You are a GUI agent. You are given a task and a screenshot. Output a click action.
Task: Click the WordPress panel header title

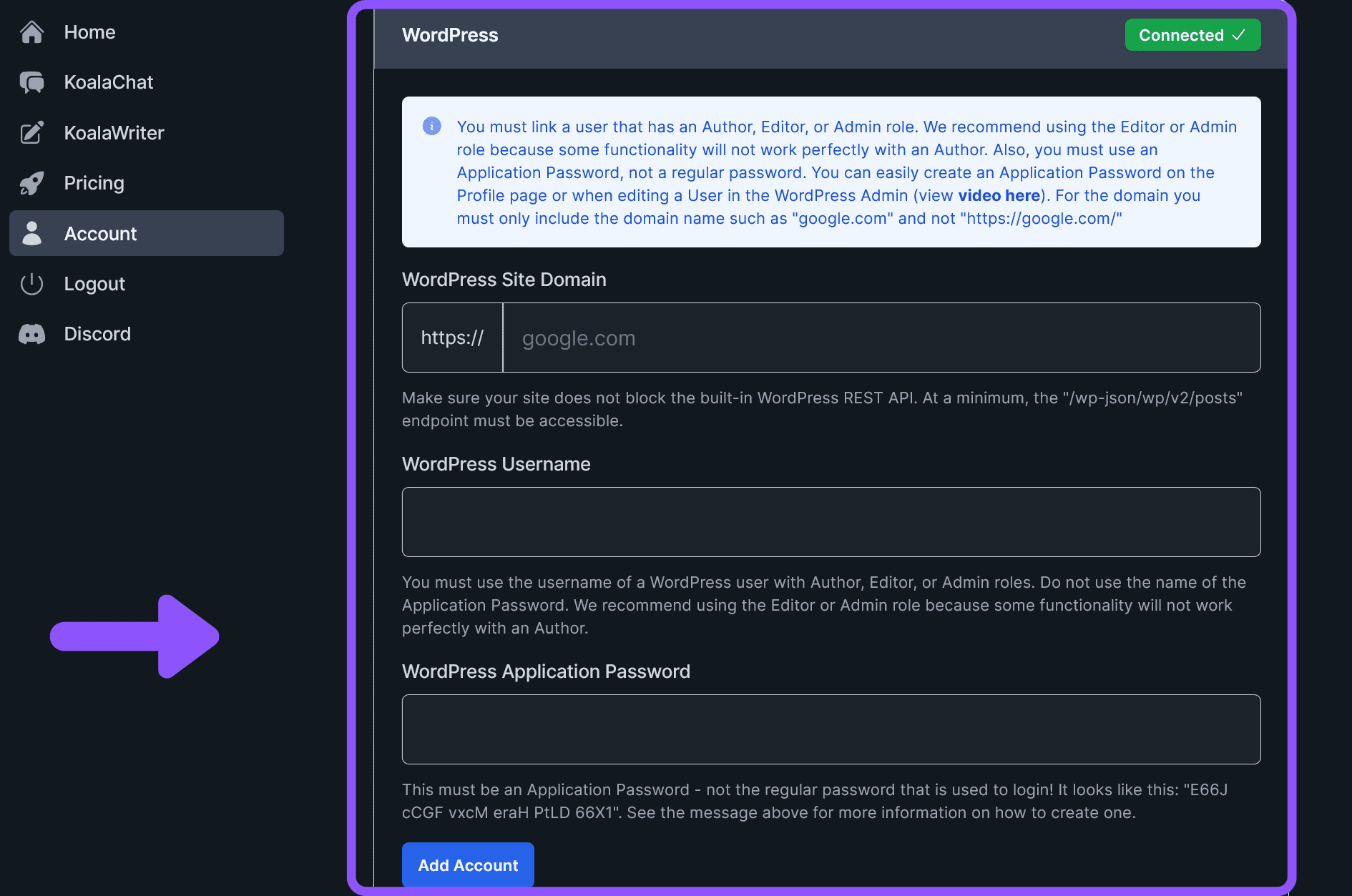(450, 35)
